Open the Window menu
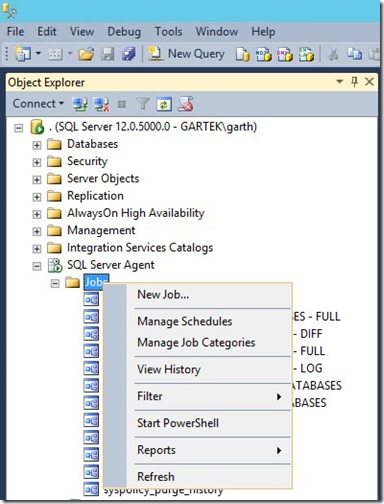384x504 pixels. [217, 32]
